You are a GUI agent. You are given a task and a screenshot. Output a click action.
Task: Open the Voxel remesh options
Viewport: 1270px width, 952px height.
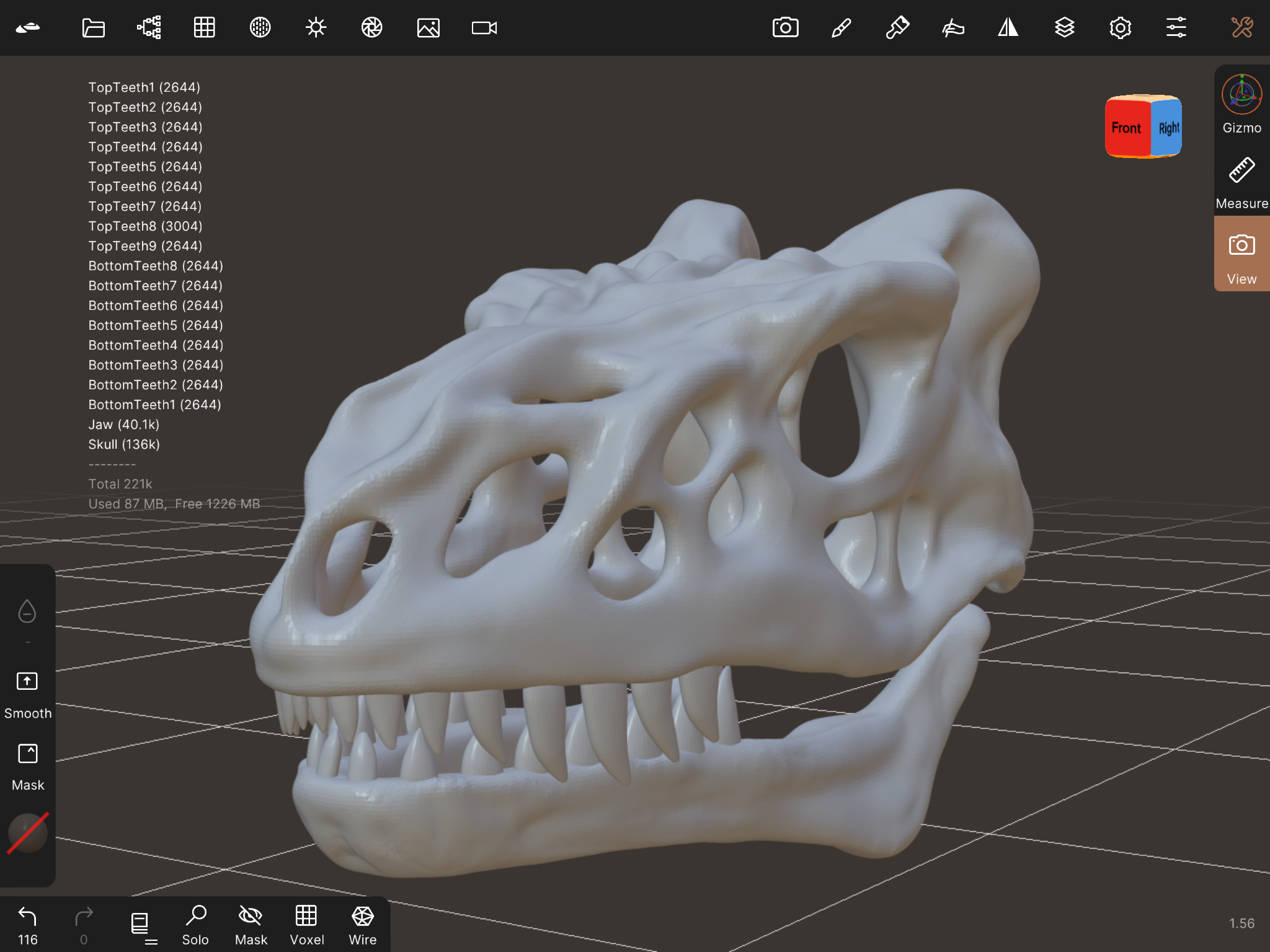click(x=307, y=925)
